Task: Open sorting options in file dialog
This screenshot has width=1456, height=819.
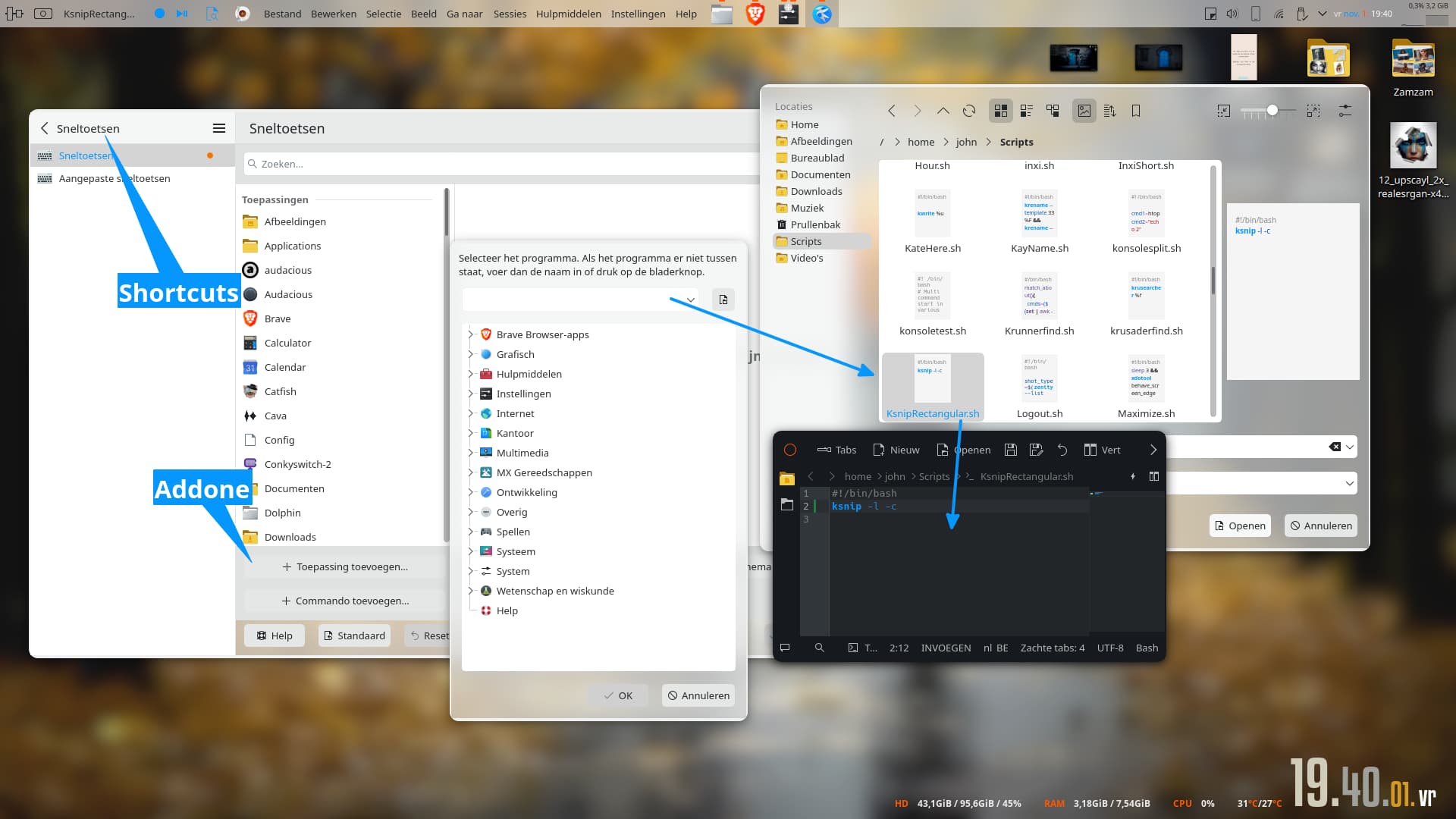Action: point(1110,111)
